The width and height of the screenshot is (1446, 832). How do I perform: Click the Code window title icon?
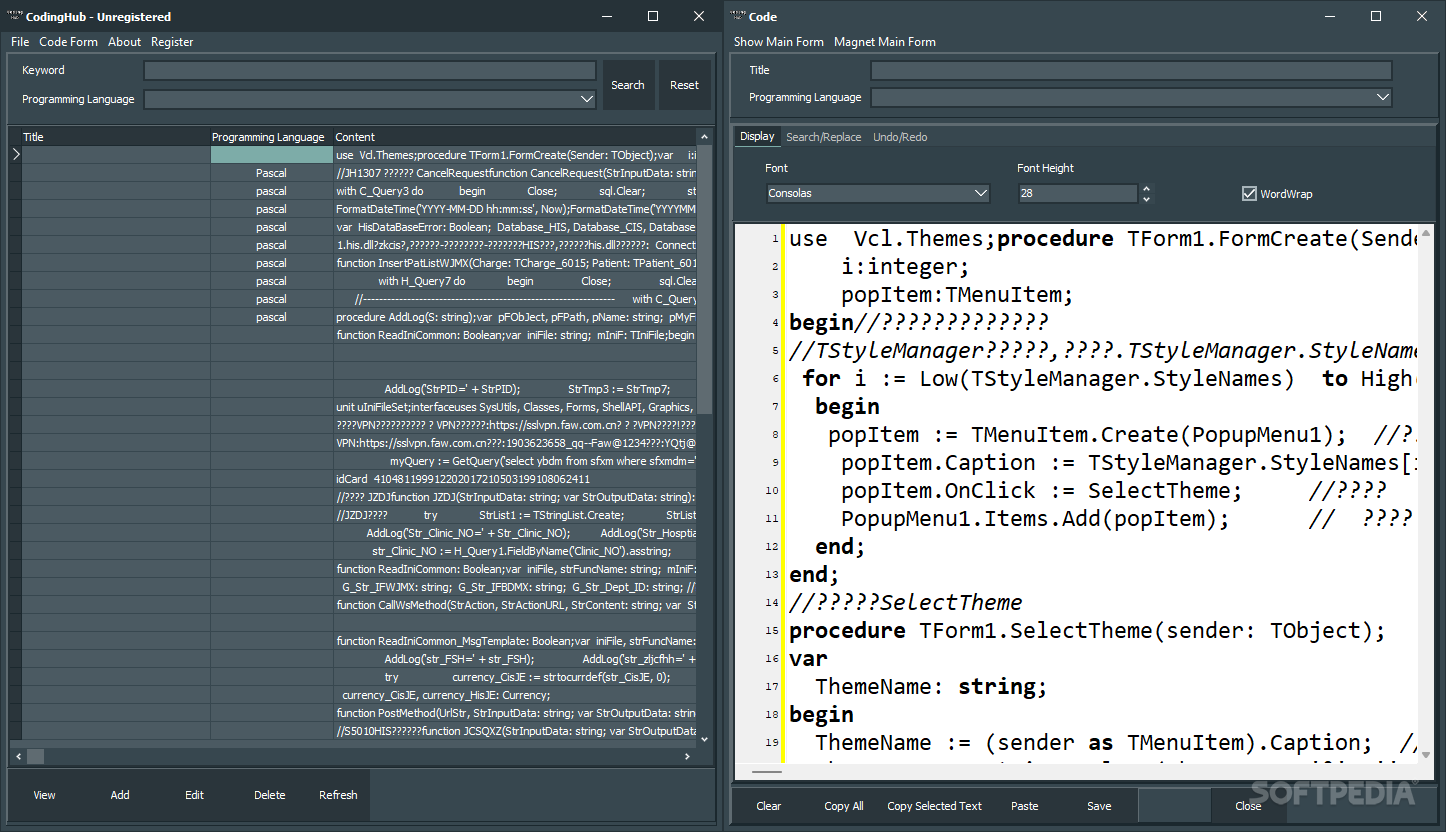tap(739, 16)
